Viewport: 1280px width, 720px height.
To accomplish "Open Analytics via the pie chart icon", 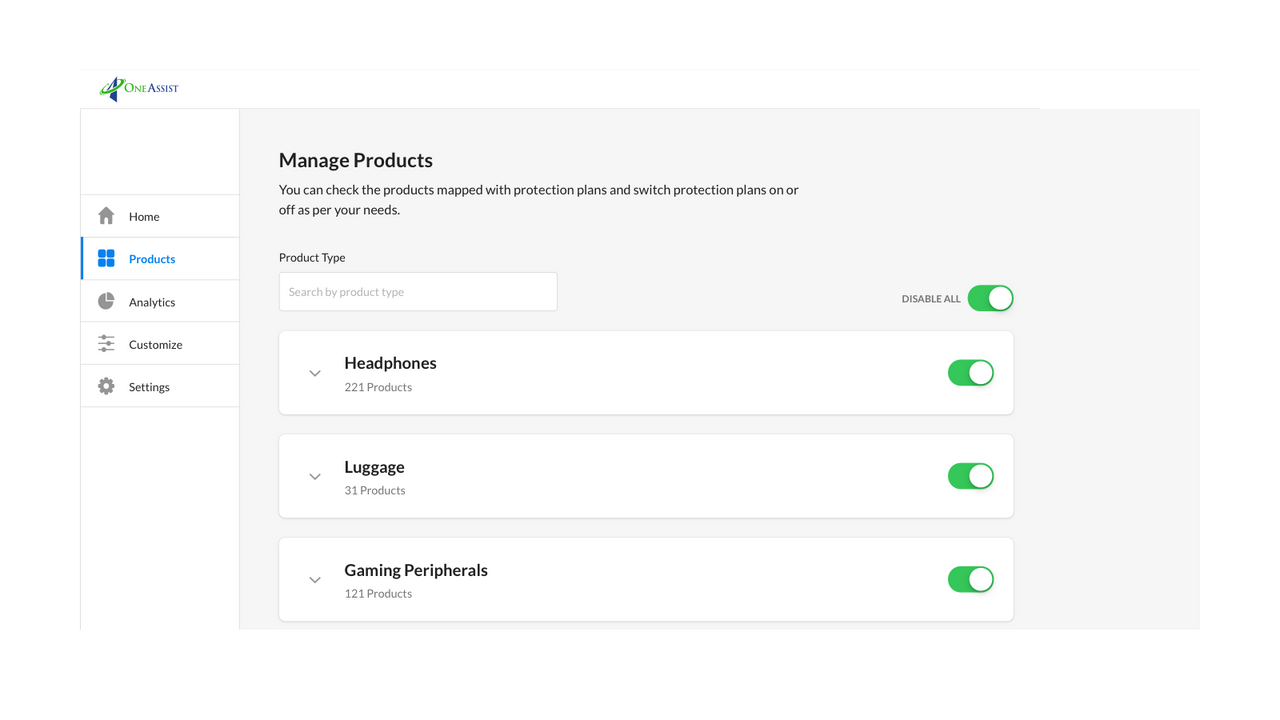I will pyautogui.click(x=106, y=300).
